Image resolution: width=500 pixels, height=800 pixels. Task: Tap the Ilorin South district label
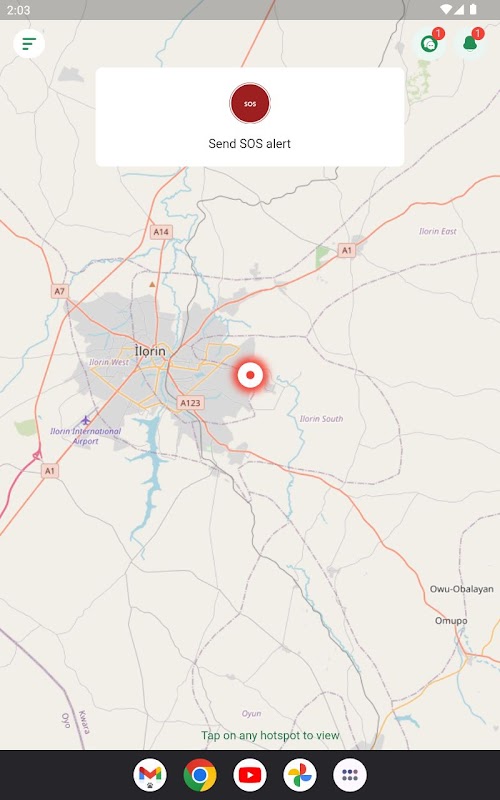[321, 419]
